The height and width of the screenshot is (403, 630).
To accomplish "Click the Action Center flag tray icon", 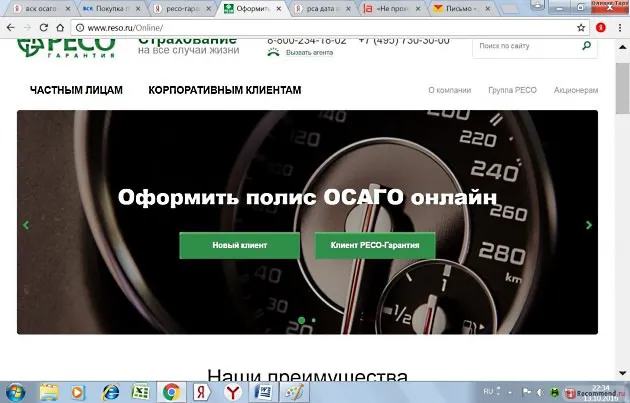I will click(x=526, y=392).
